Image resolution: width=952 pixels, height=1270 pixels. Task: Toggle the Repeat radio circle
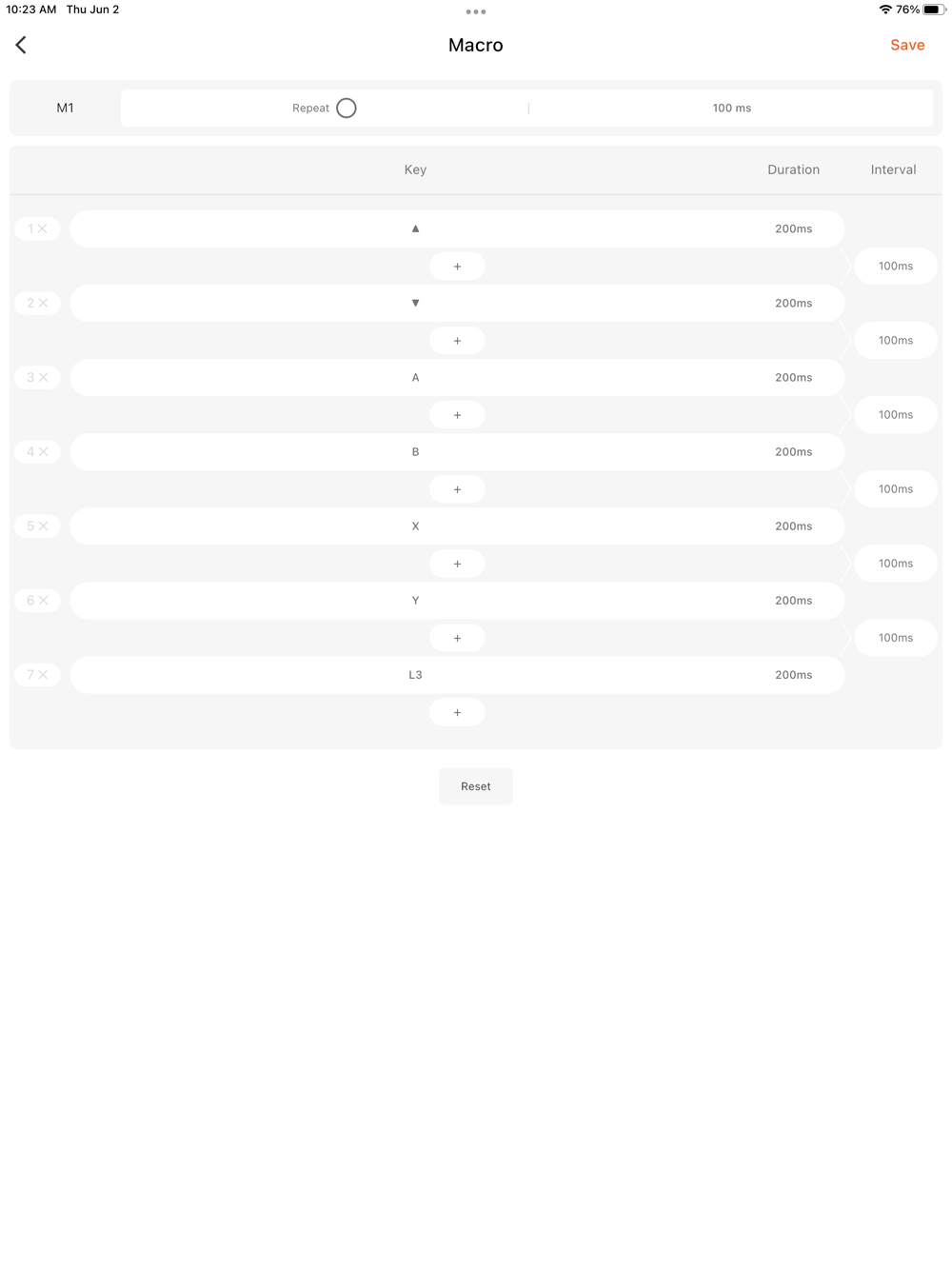click(347, 108)
